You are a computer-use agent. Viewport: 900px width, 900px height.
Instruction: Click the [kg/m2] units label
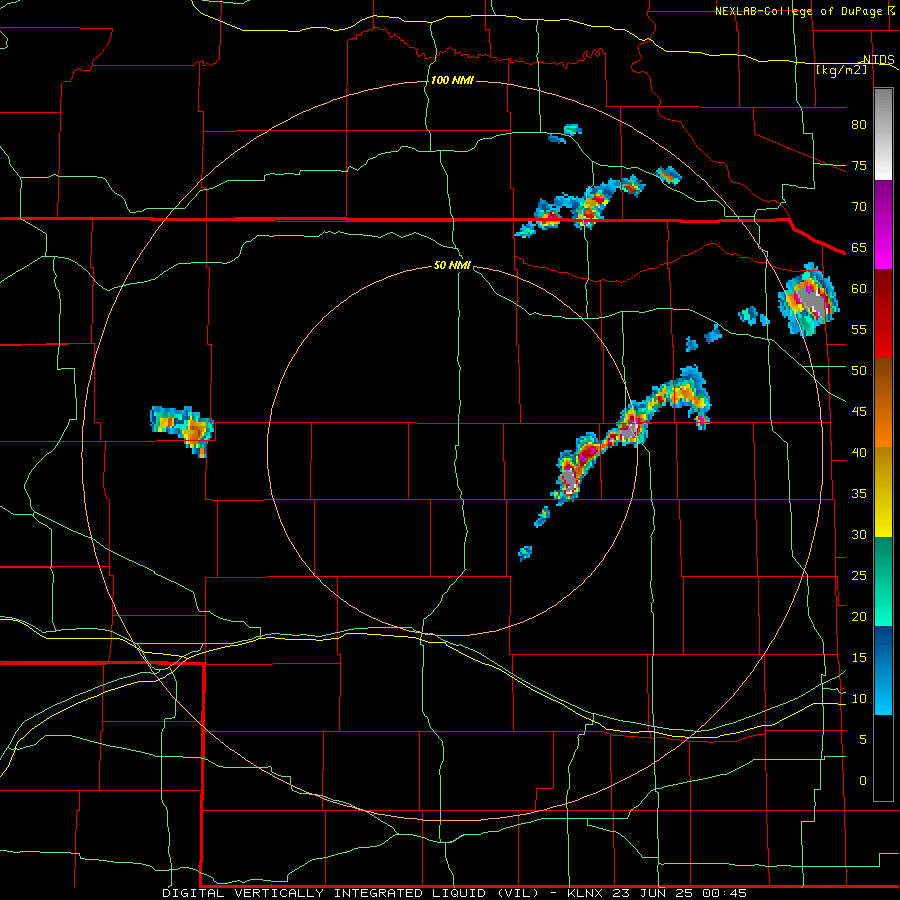click(841, 70)
